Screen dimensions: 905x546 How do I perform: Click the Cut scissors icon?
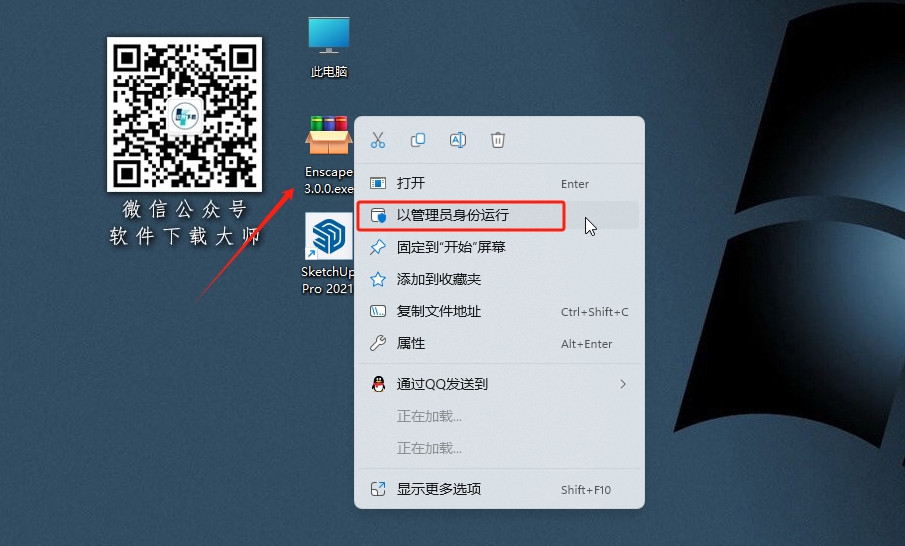(378, 140)
